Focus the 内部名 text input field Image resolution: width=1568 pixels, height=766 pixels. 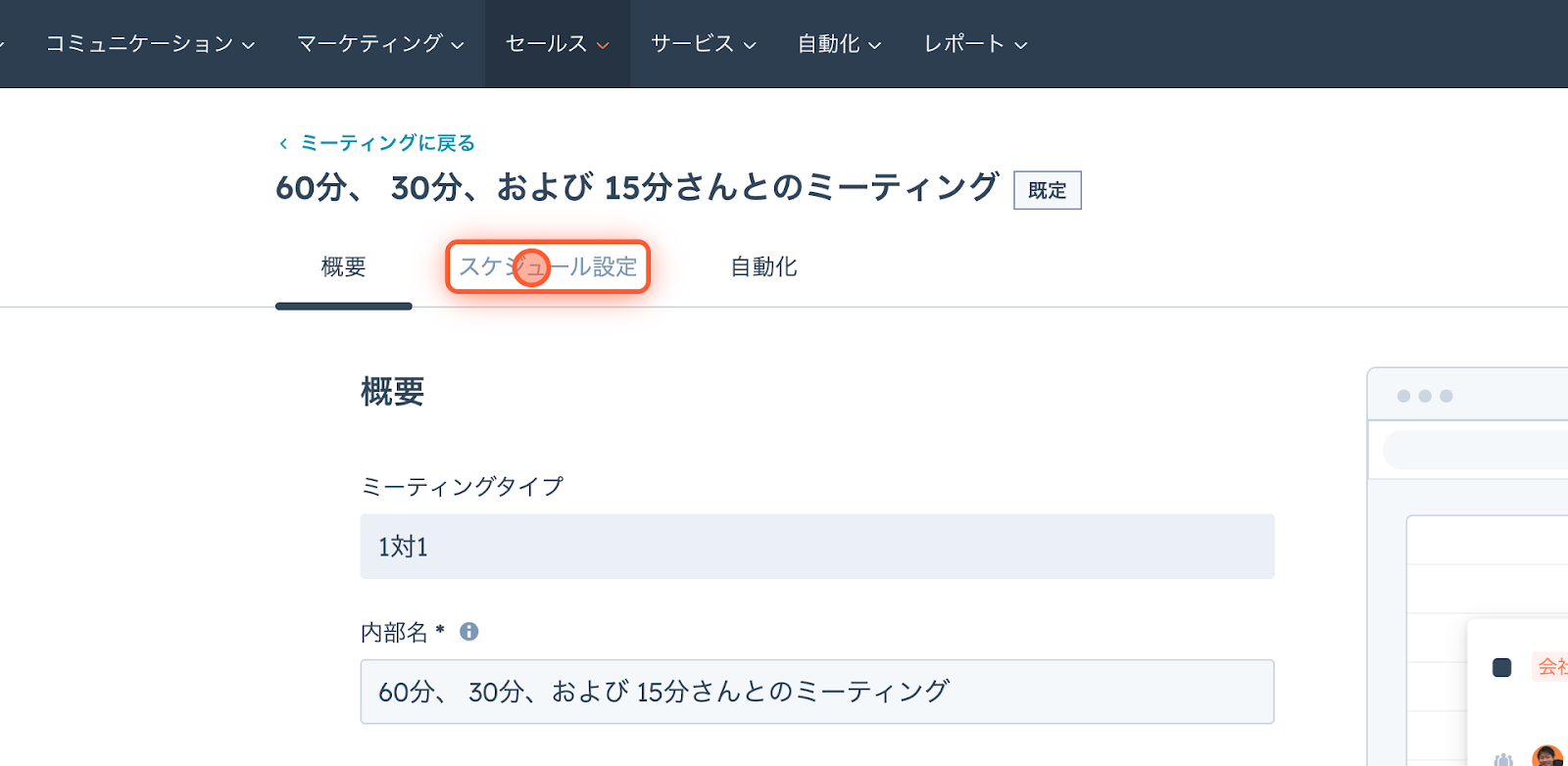click(x=817, y=692)
